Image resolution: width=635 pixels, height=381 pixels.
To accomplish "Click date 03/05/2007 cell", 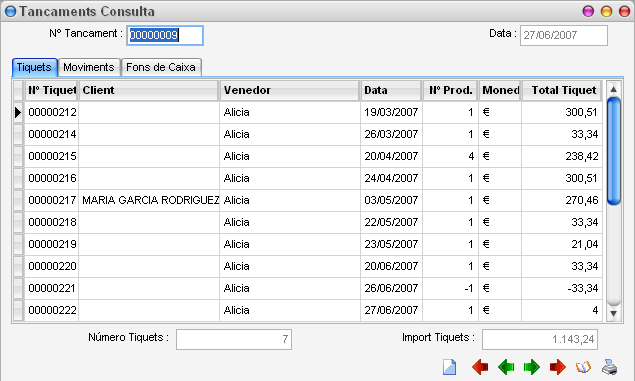I will 391,200.
